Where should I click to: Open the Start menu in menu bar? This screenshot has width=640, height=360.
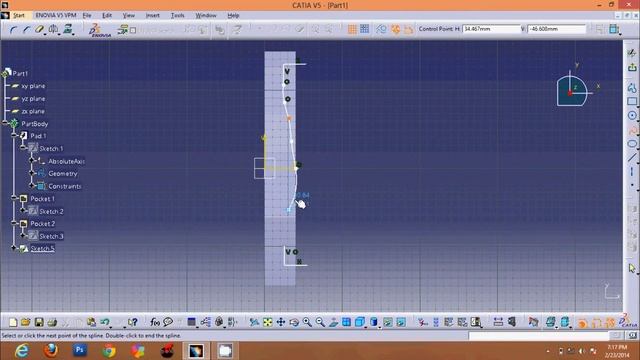point(19,15)
